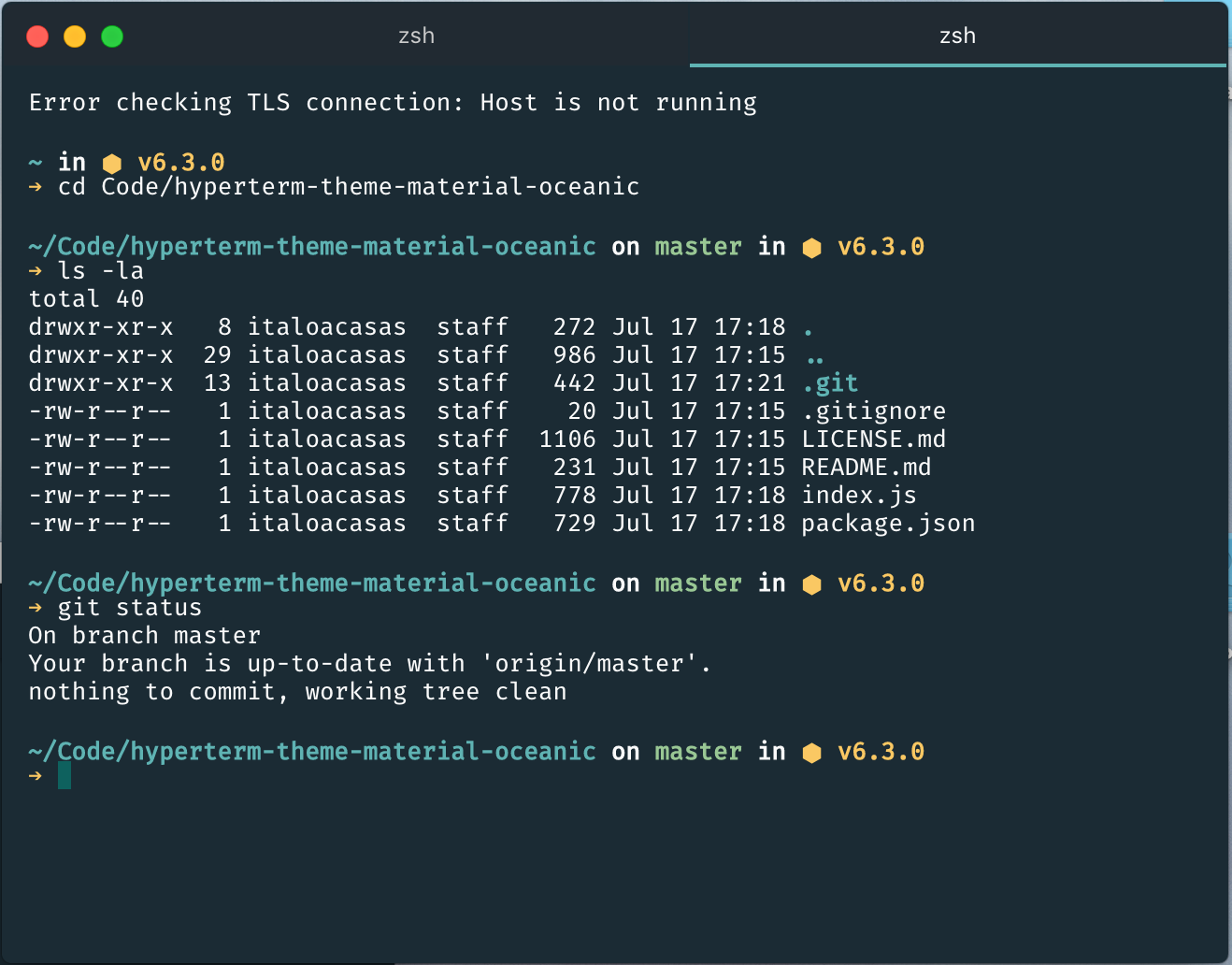Screen dimensions: 1232x965
Task: Switch to the left inactive zsh tab
Action: pos(416,36)
